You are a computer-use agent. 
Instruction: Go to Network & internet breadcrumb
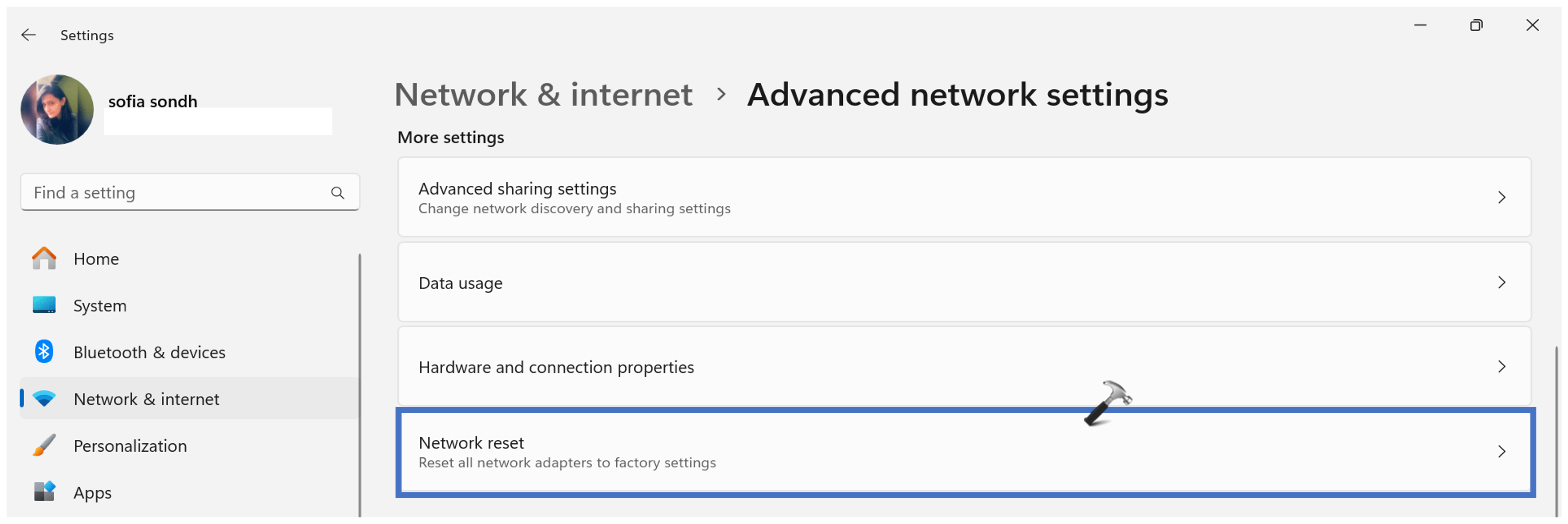543,95
